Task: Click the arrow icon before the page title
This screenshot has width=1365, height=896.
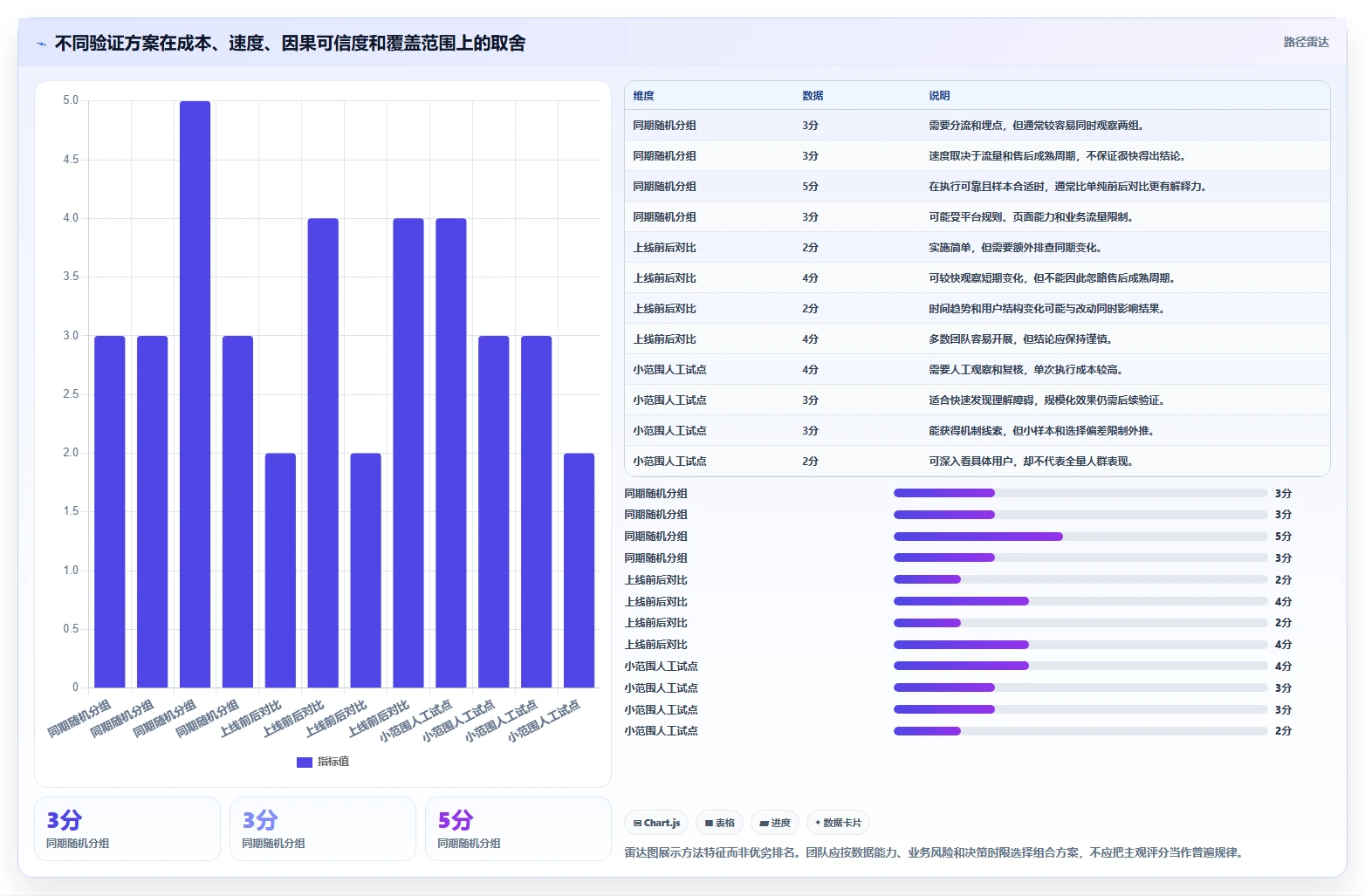Action: tap(41, 44)
